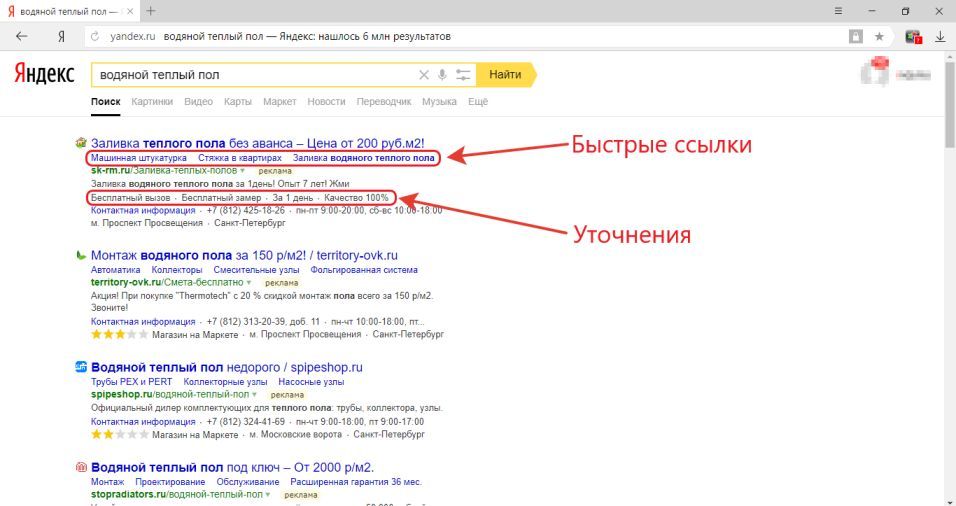The image size is (956, 506).
Task: Open the downloads arrow icon
Action: (940, 37)
